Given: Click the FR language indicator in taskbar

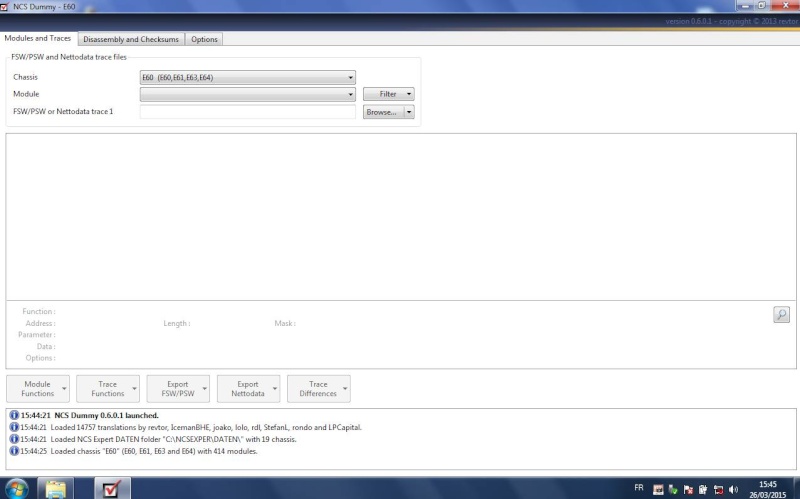Looking at the screenshot, I should pyautogui.click(x=639, y=488).
